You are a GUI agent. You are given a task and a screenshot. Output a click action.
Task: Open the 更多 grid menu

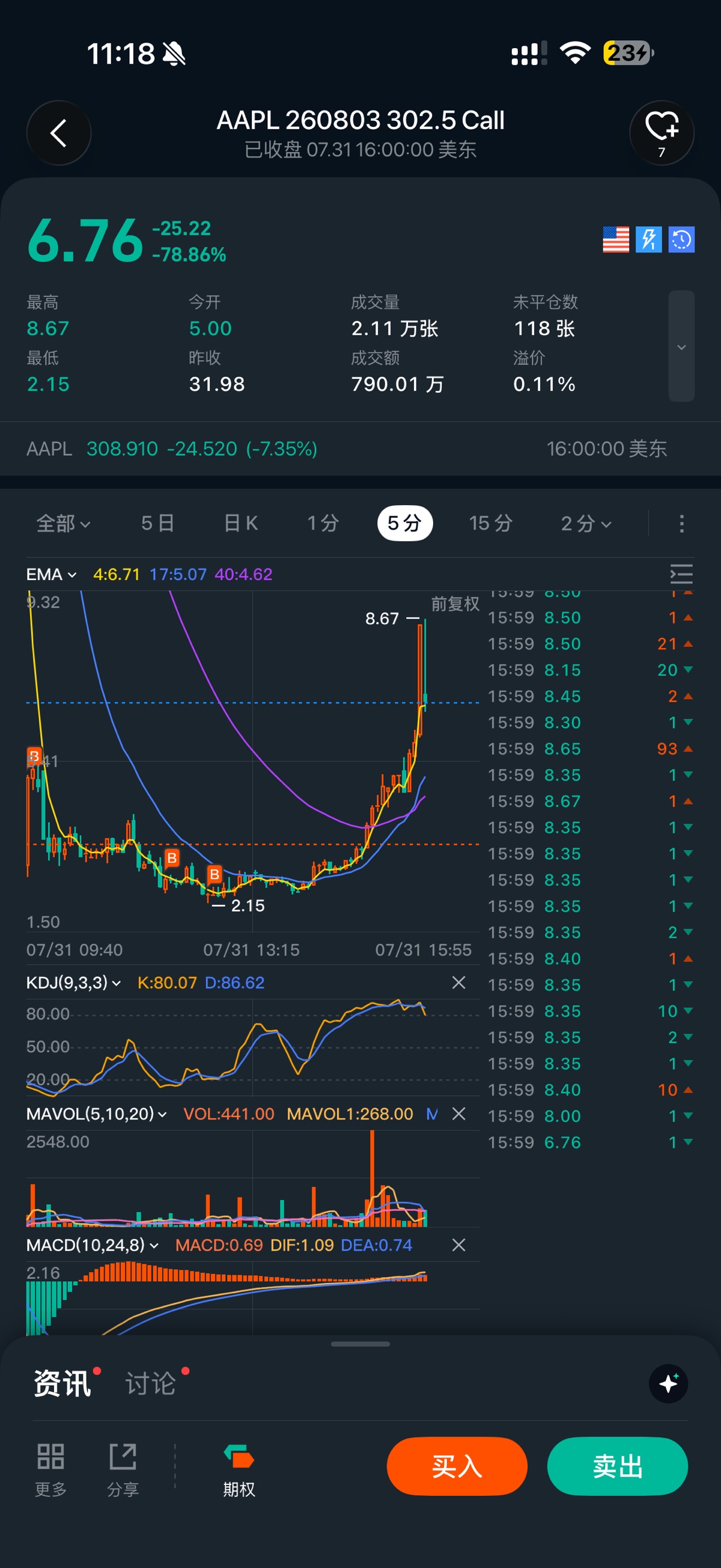(x=50, y=1470)
